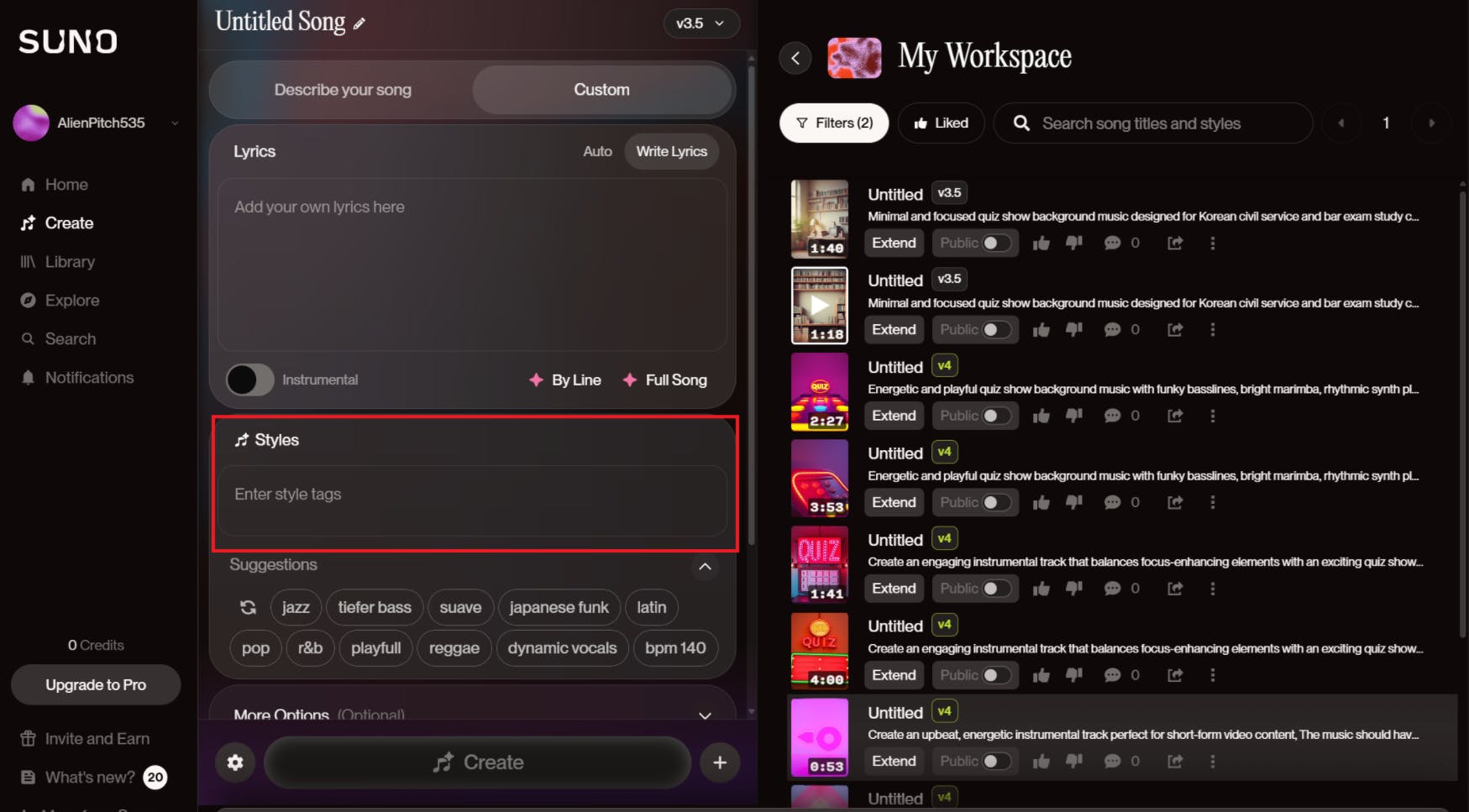Screen dimensions: 1469x812
Task: Play the 1:18 song thumbnail
Action: tap(820, 306)
